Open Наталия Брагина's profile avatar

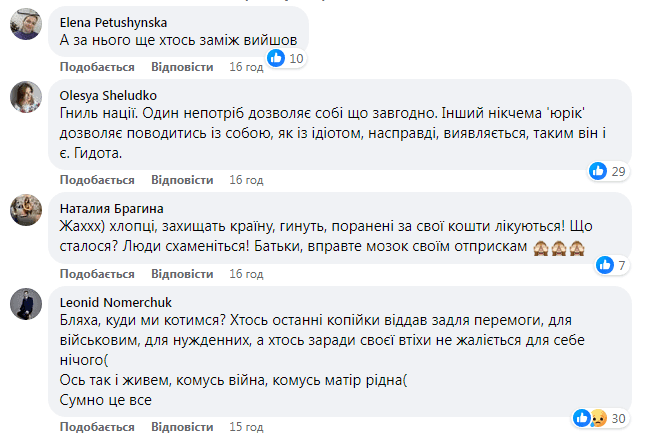coord(25,210)
